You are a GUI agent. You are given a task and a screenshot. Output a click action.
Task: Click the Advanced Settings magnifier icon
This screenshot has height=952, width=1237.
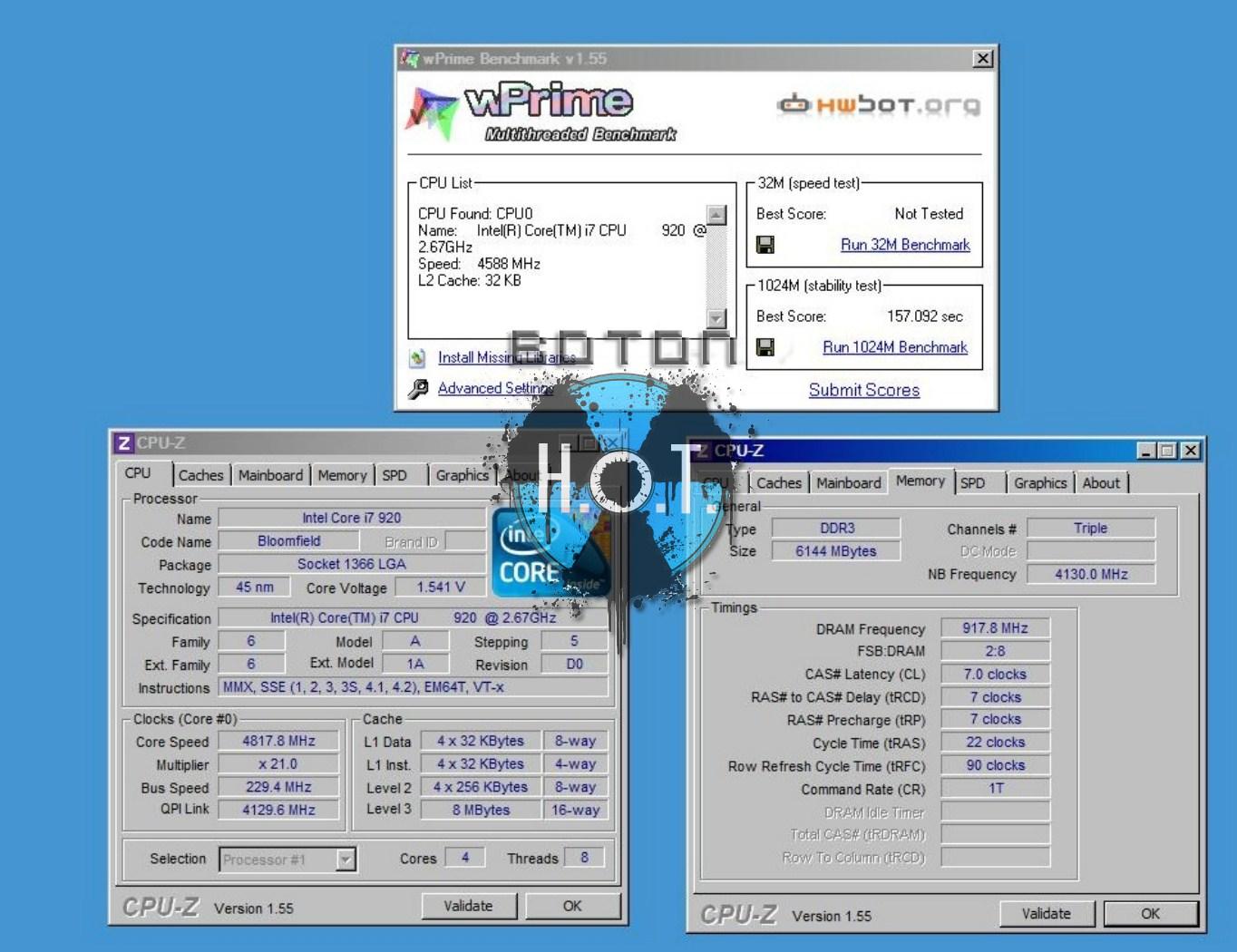tap(417, 389)
